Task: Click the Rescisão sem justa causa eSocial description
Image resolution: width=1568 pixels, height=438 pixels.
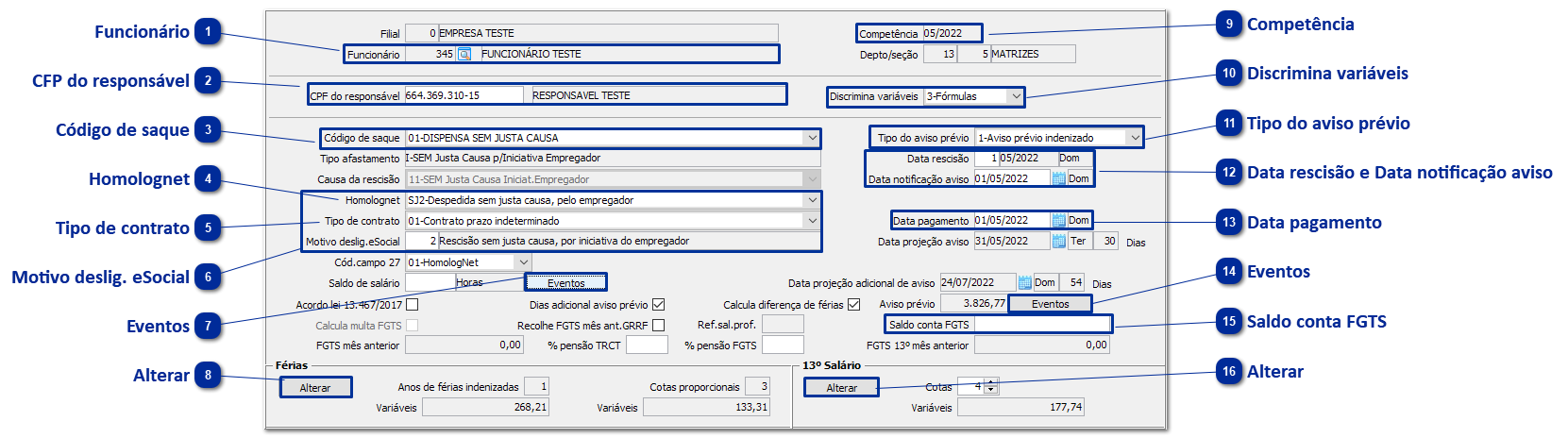Action: click(565, 242)
